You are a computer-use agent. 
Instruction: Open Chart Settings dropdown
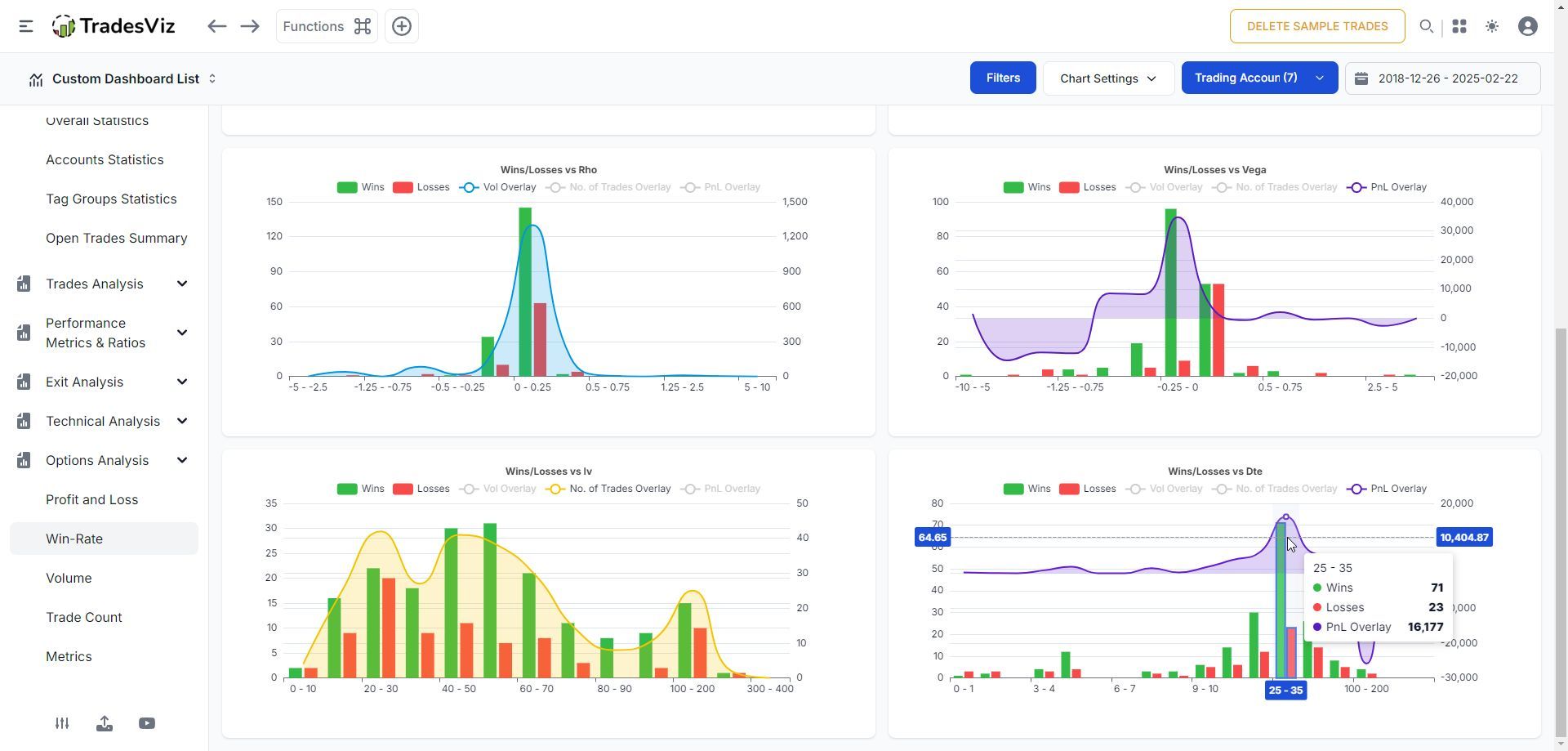(1108, 78)
